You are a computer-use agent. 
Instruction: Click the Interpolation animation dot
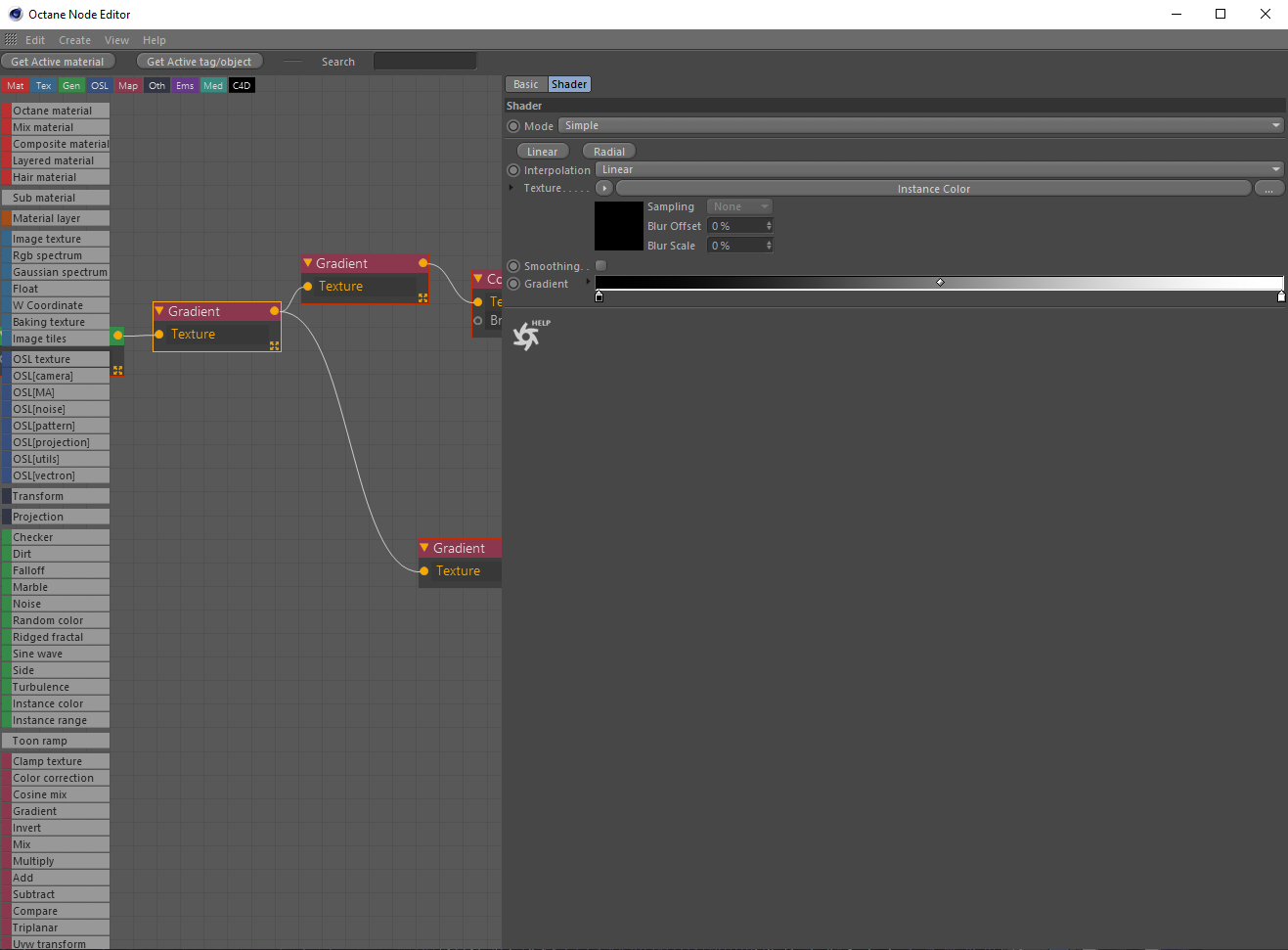(513, 170)
